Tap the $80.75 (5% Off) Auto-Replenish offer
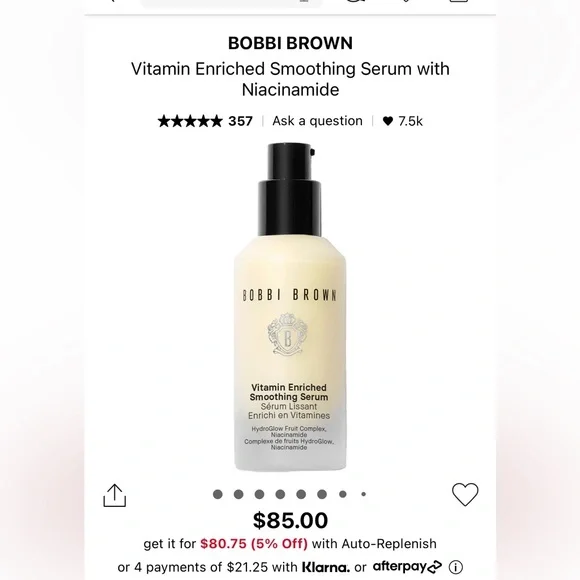Screen dimensions: 580x580 254,544
